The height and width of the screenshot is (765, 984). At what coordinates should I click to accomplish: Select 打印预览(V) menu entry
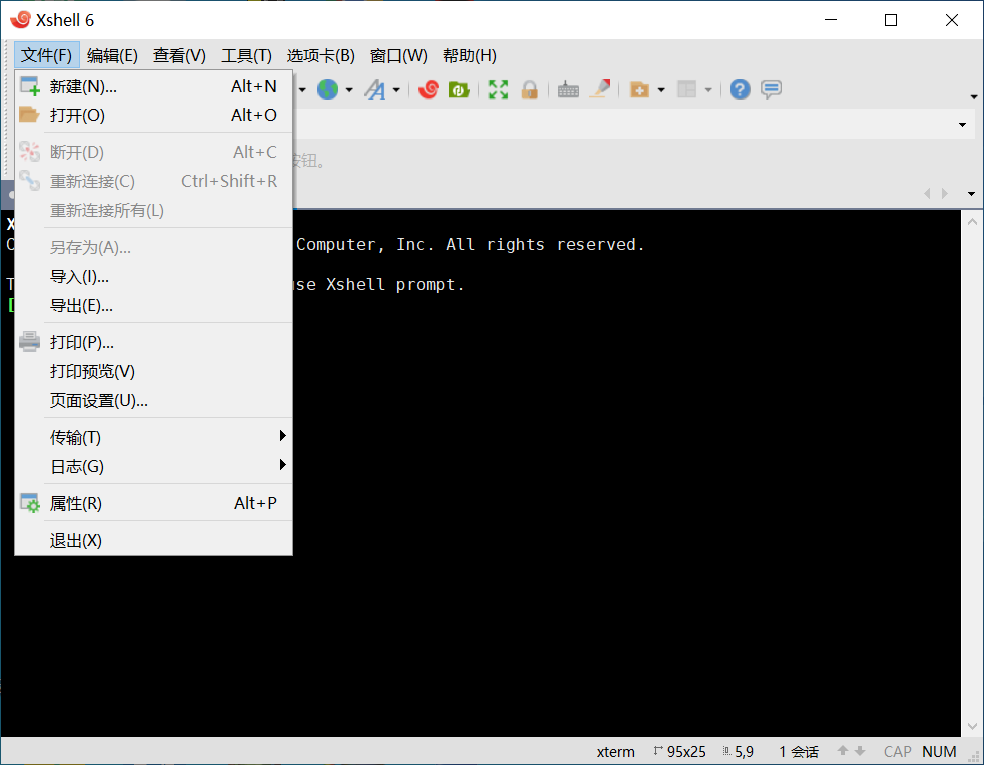pos(153,372)
